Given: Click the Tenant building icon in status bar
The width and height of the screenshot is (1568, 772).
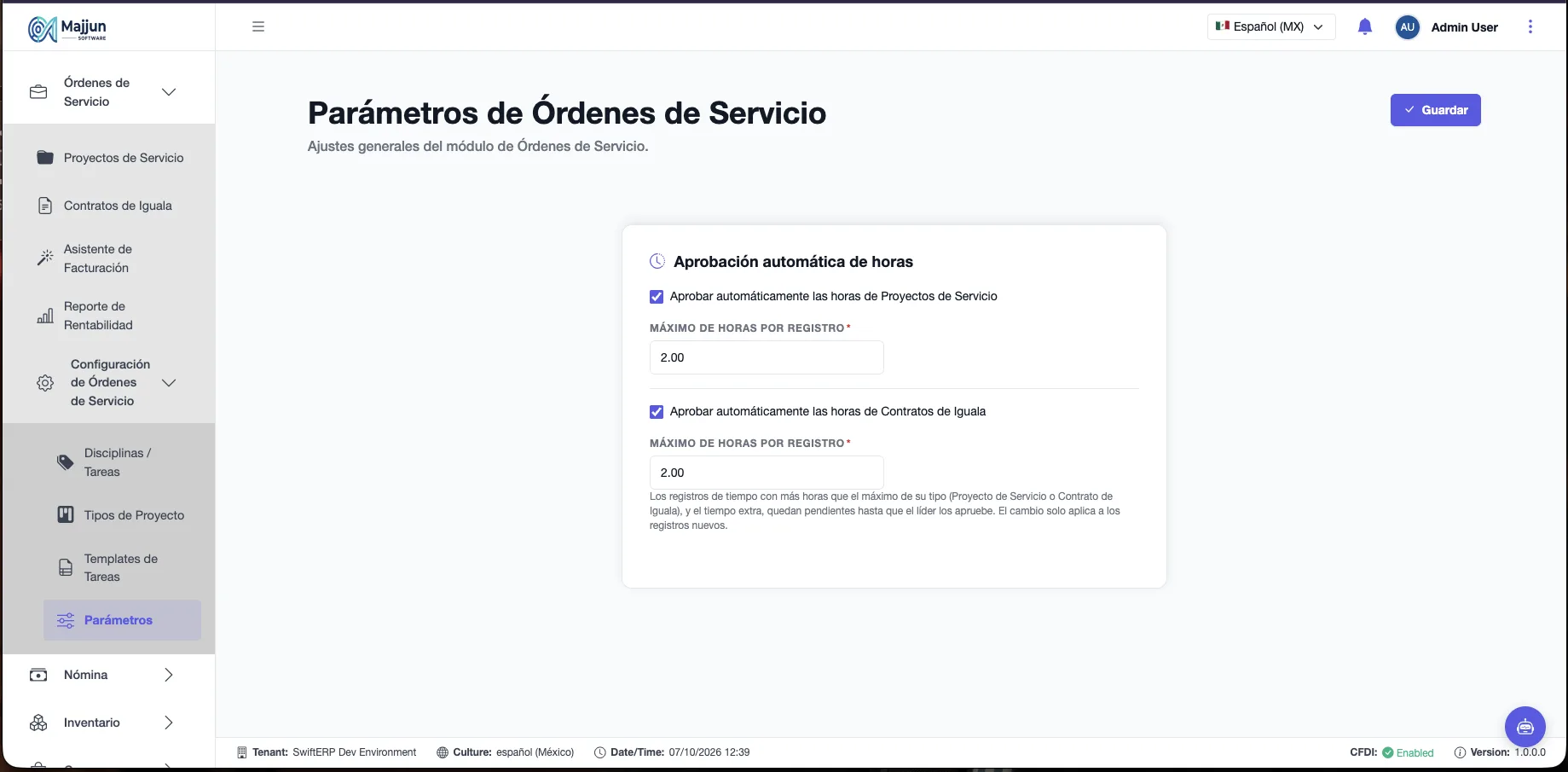Looking at the screenshot, I should tap(242, 752).
